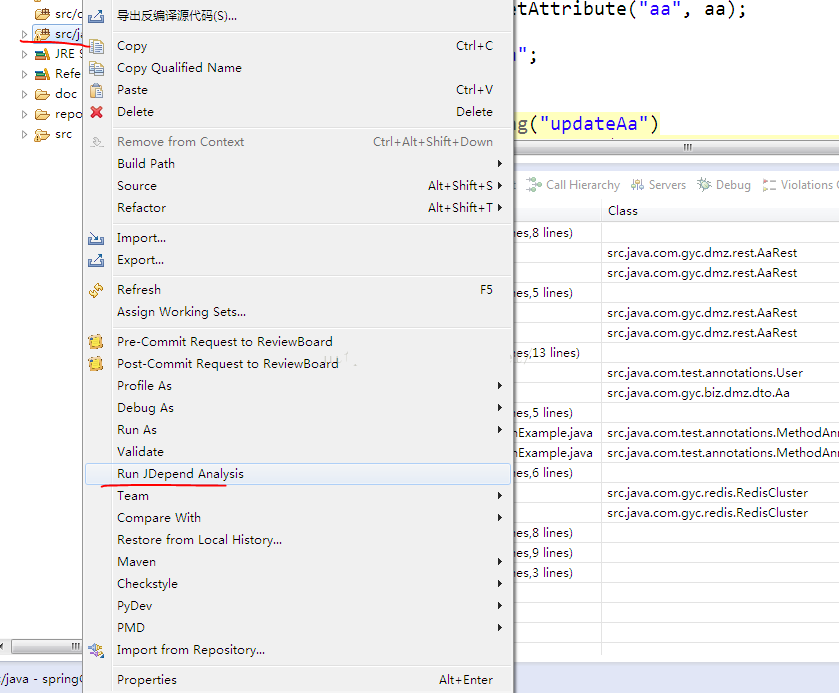Select Refresh menu entry
The height and width of the screenshot is (693, 839).
pos(298,290)
